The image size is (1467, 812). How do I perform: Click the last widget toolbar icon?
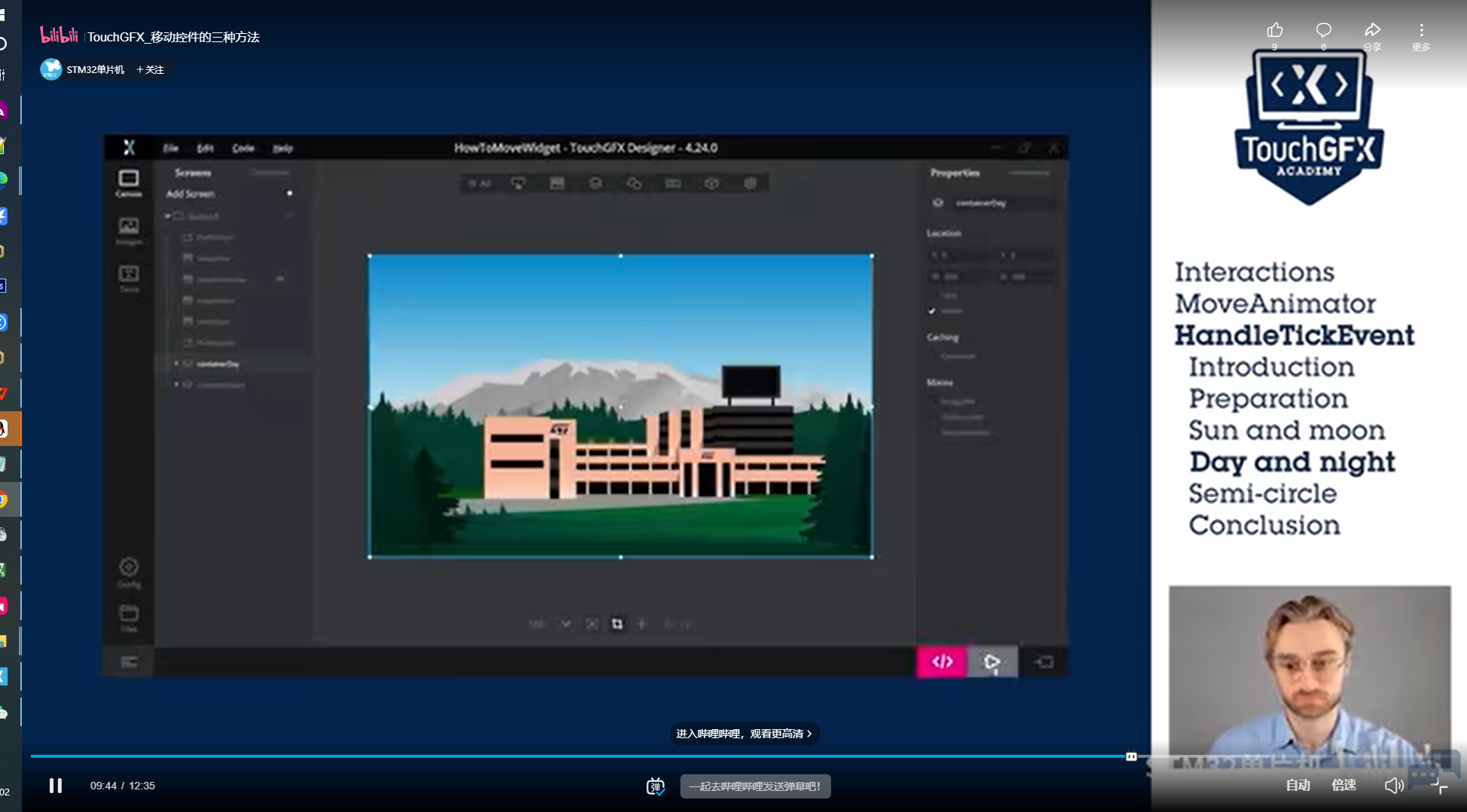tap(750, 183)
